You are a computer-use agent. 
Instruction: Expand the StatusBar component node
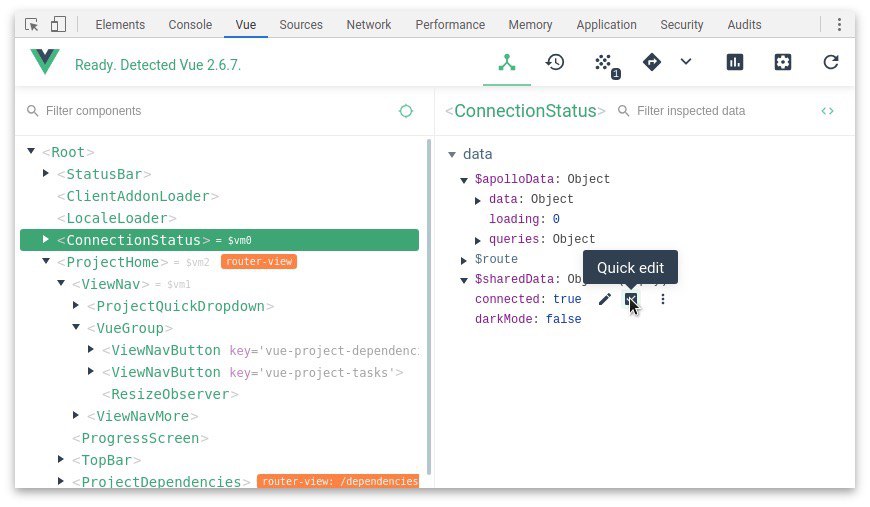pyautogui.click(x=46, y=174)
